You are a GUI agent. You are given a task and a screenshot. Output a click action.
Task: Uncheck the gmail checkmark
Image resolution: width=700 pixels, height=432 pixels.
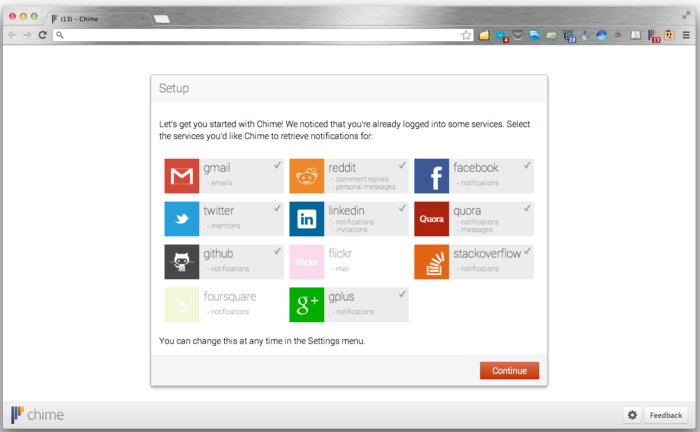click(x=277, y=165)
